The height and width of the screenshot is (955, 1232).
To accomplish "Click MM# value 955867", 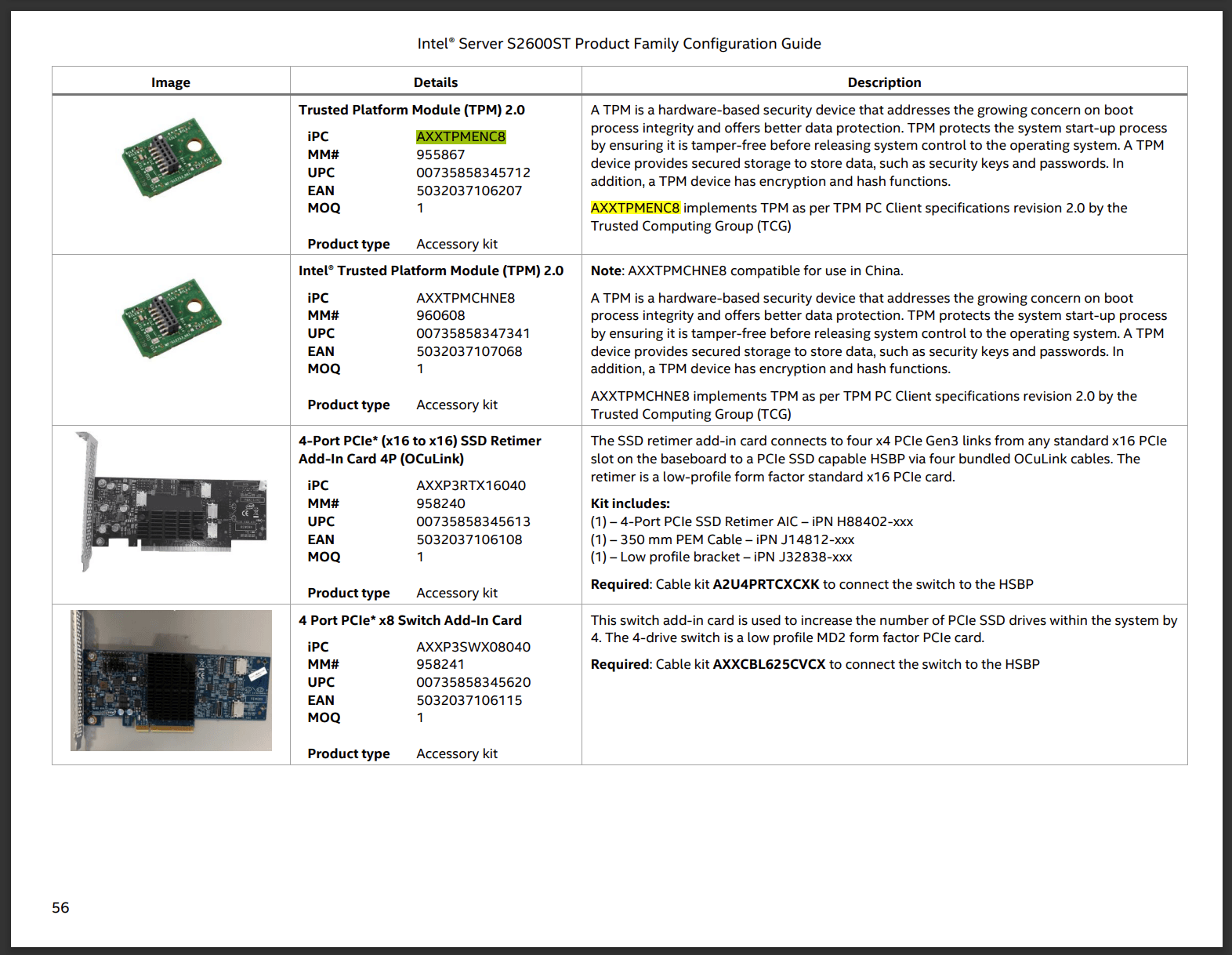I will (440, 154).
